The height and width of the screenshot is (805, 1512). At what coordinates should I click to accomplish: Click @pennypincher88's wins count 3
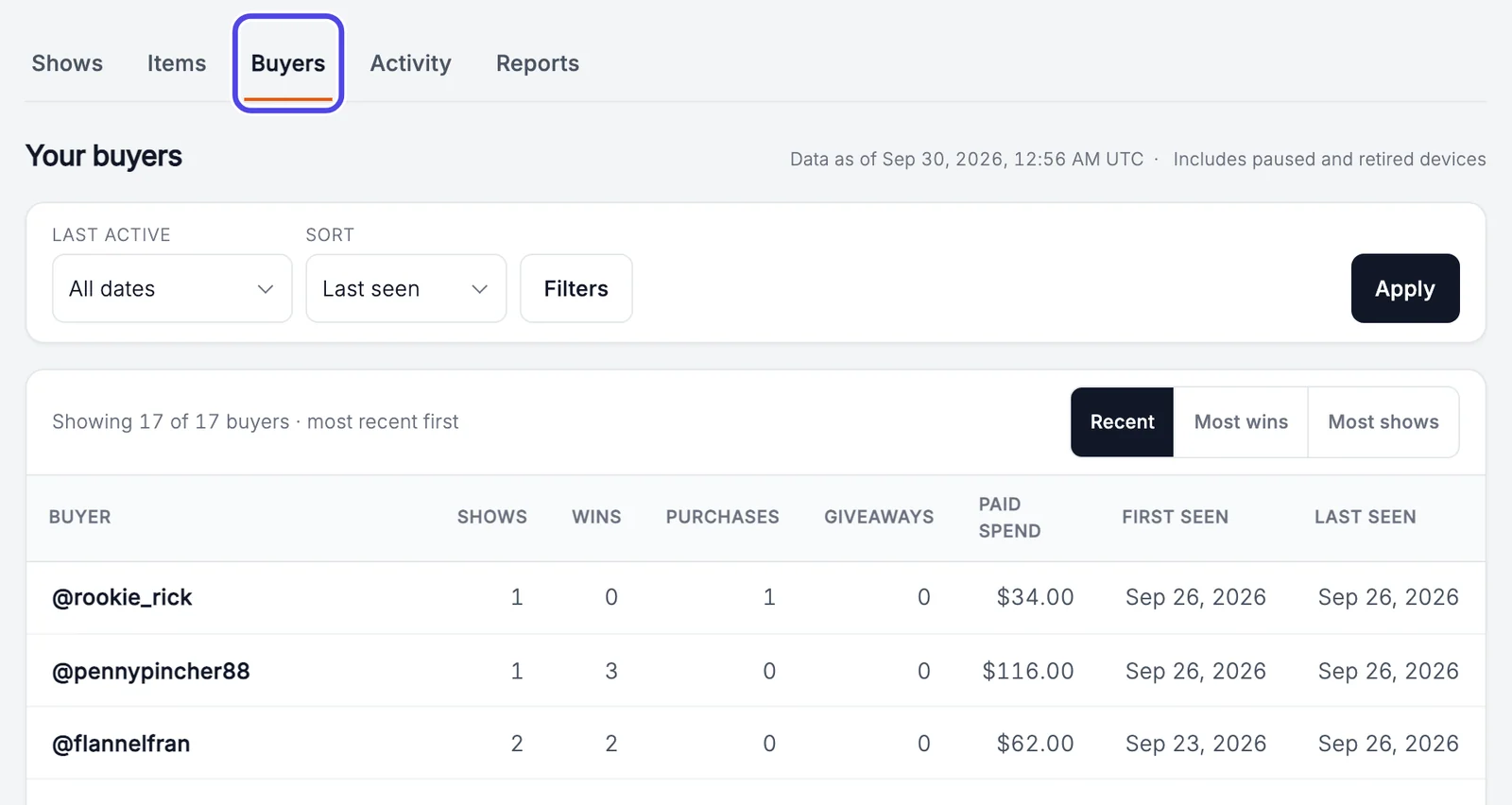tap(611, 671)
